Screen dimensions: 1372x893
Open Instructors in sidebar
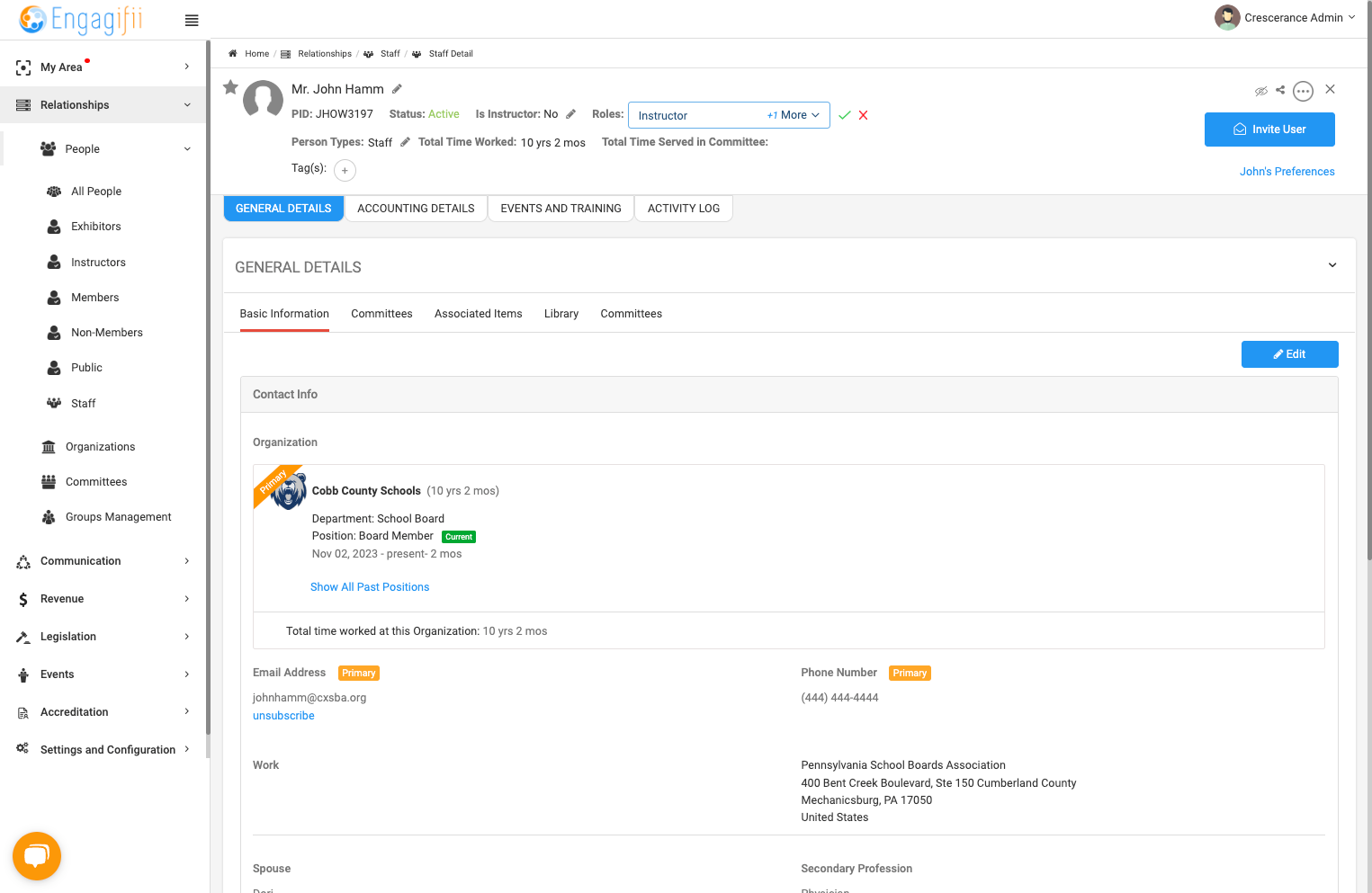[98, 263]
